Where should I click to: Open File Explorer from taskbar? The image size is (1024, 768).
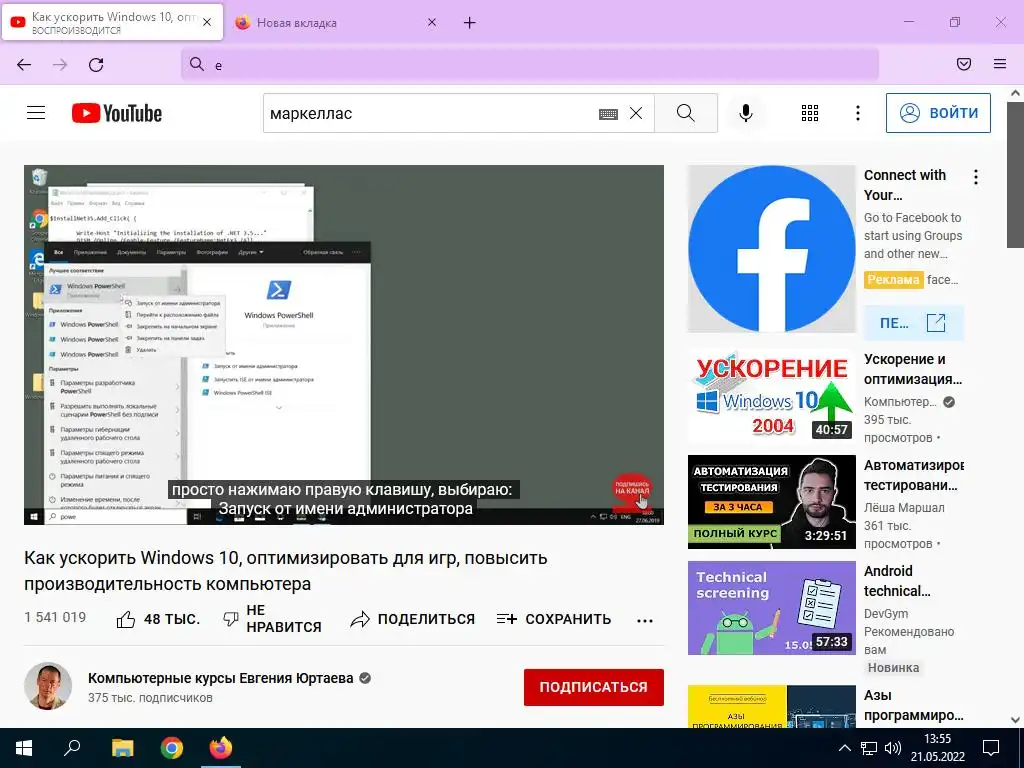pos(122,748)
